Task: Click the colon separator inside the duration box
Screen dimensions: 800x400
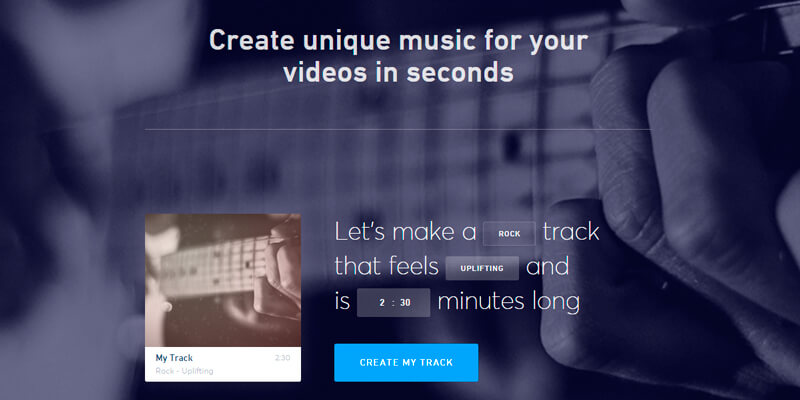Action: click(393, 303)
